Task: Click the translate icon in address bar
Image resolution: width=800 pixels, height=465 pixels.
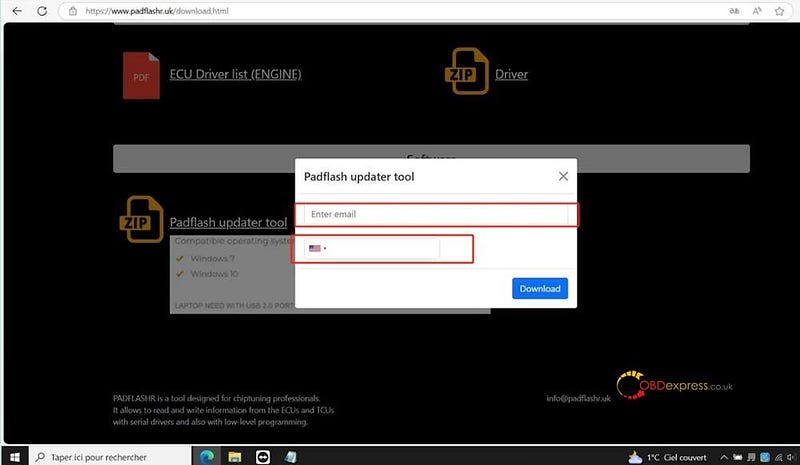Action: (734, 11)
